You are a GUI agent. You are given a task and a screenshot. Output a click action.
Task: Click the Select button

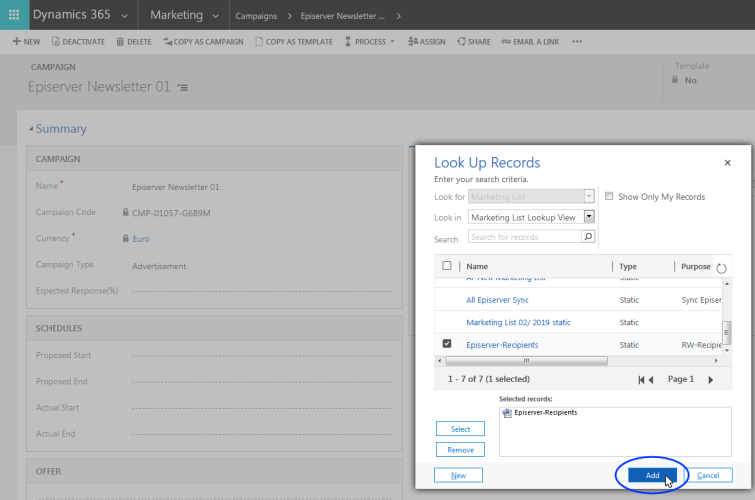[x=460, y=429]
